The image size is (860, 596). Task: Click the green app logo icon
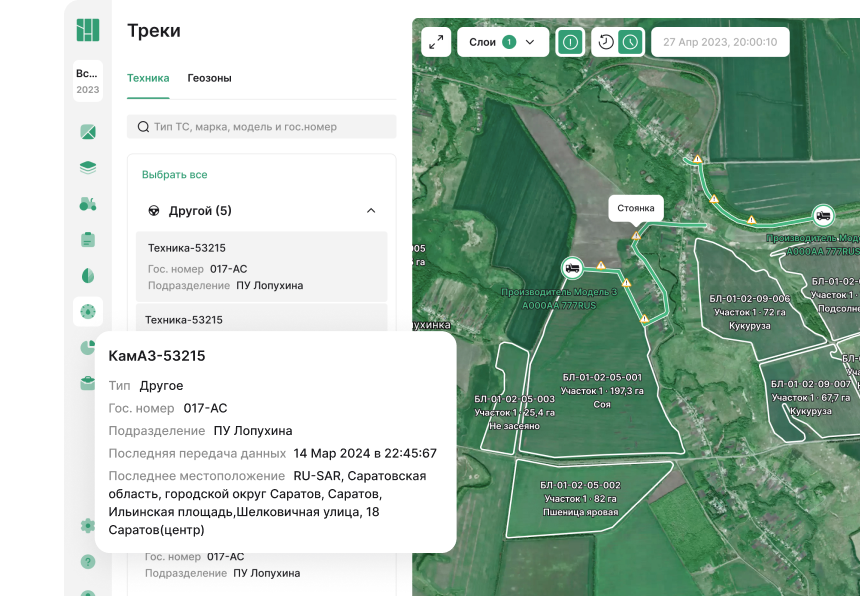pyautogui.click(x=88, y=30)
